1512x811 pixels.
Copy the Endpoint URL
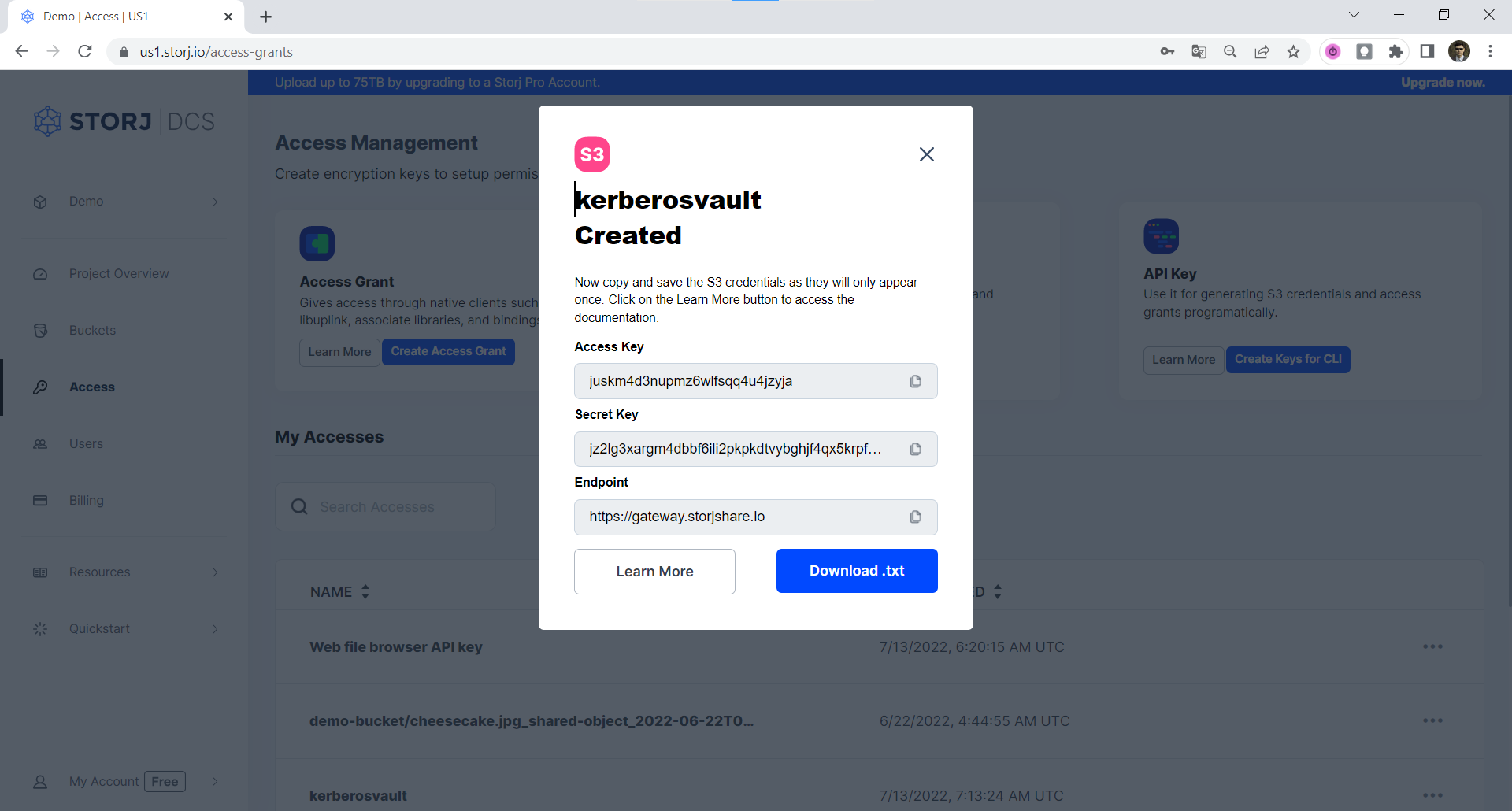[x=915, y=517]
